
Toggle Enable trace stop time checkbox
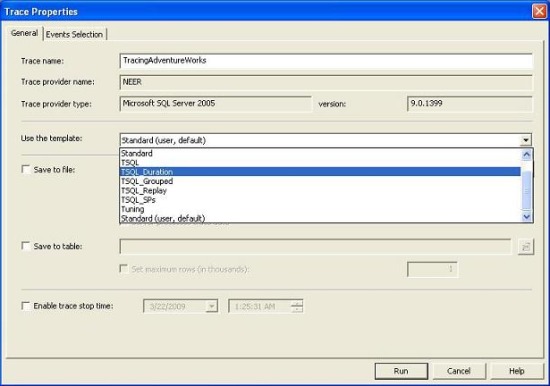point(26,306)
